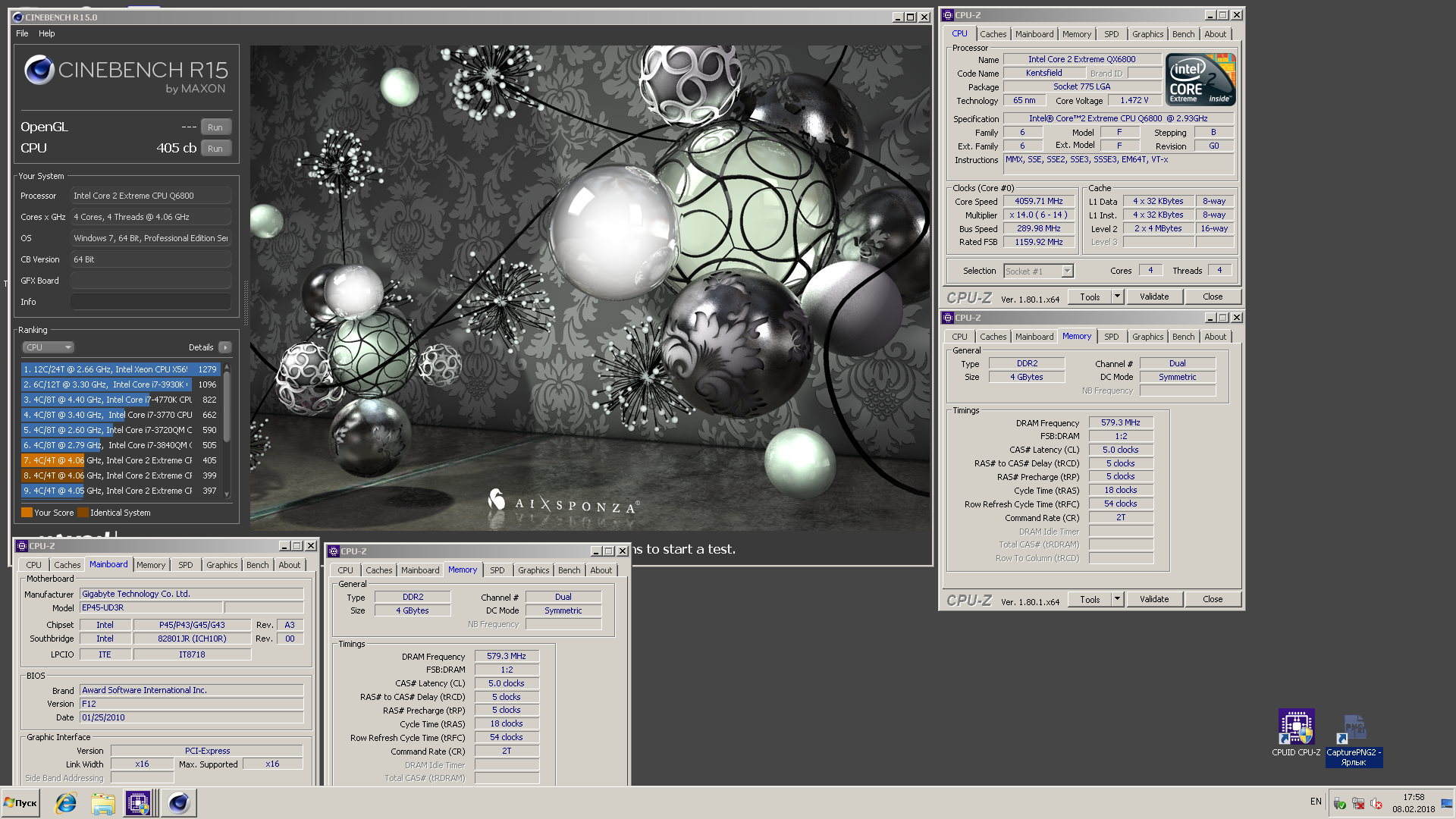Click the network tray icon with red X
Screen dimensions: 1456x819
tap(1358, 804)
